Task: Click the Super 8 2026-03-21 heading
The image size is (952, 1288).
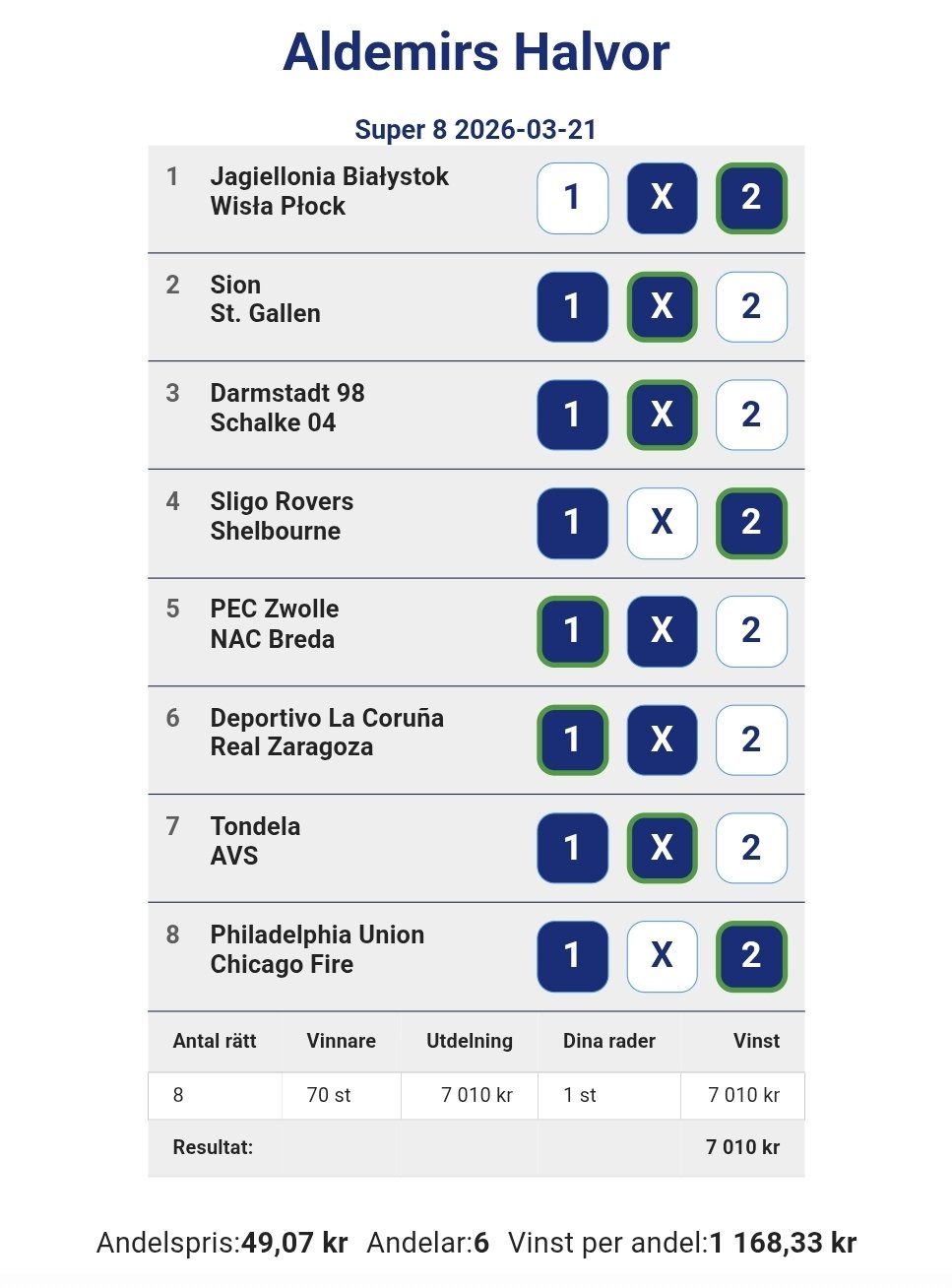Action: tap(476, 129)
